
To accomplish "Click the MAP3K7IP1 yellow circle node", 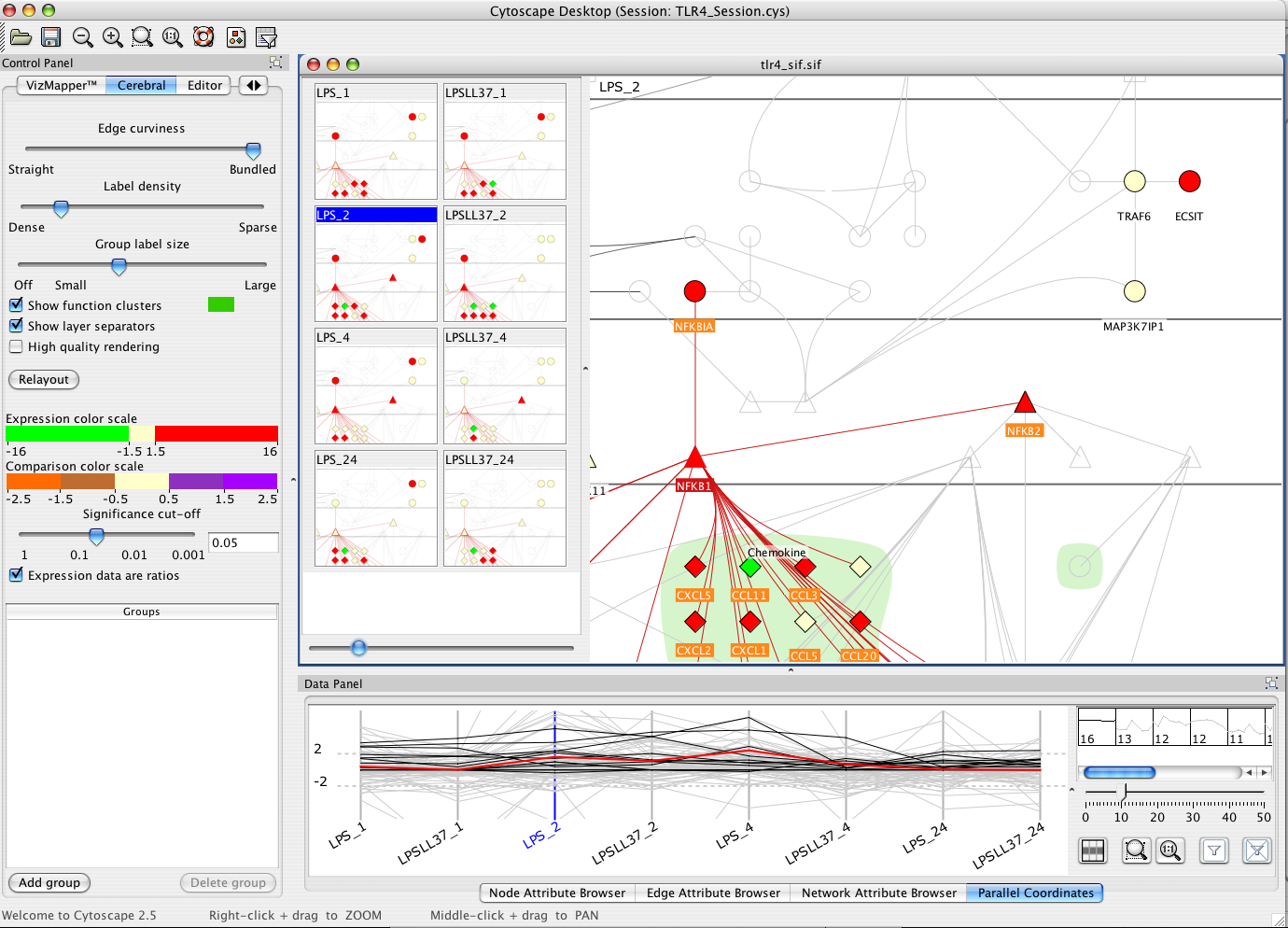I will click(1134, 291).
